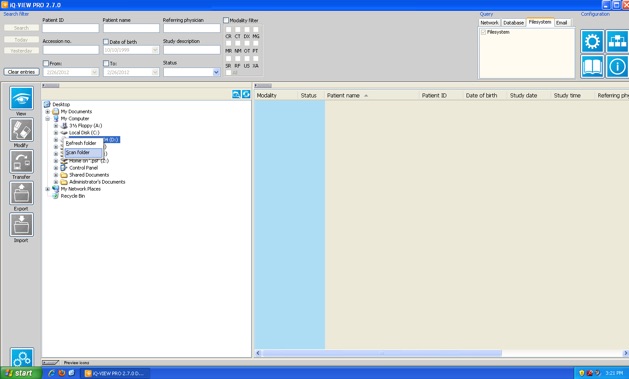Choose Refresh folder from the context menu
Image resolution: width=629 pixels, height=379 pixels.
pyautogui.click(x=83, y=143)
